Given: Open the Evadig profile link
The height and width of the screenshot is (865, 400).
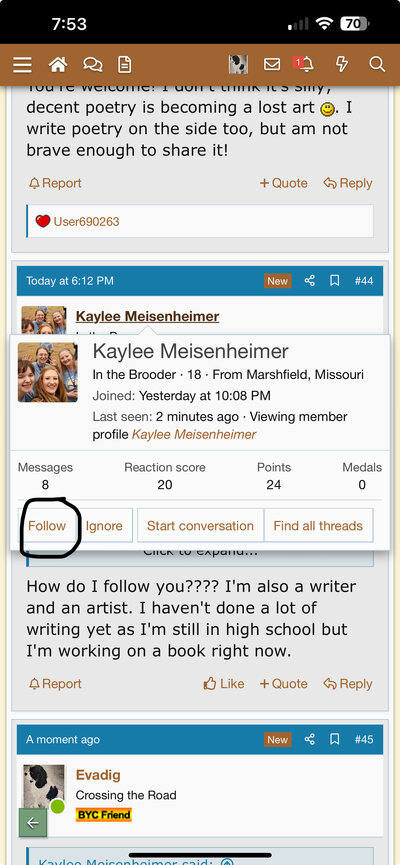Looking at the screenshot, I should point(98,775).
